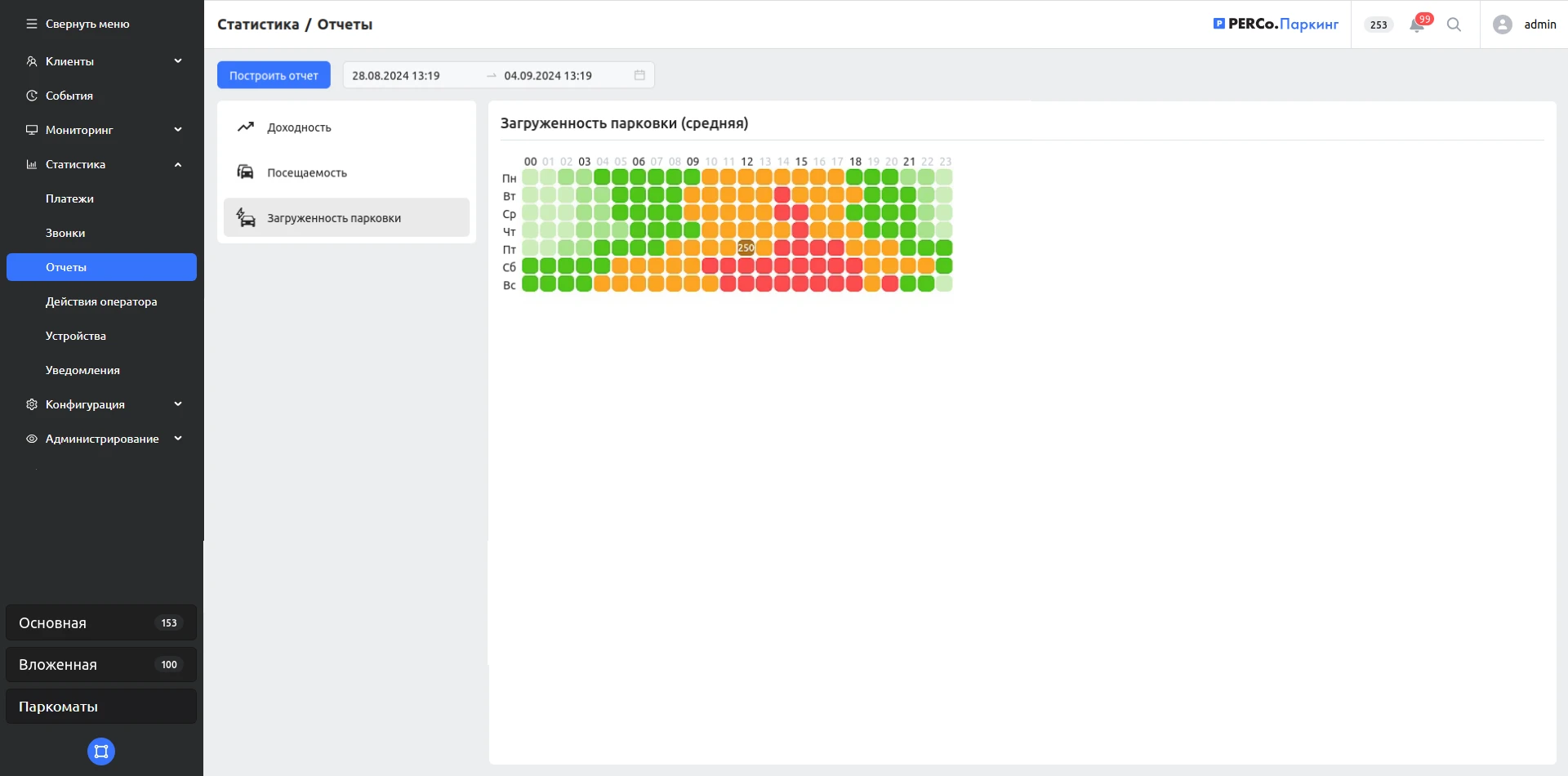The height and width of the screenshot is (776, 1568).
Task: Click the 253 counter badge
Action: click(1379, 25)
